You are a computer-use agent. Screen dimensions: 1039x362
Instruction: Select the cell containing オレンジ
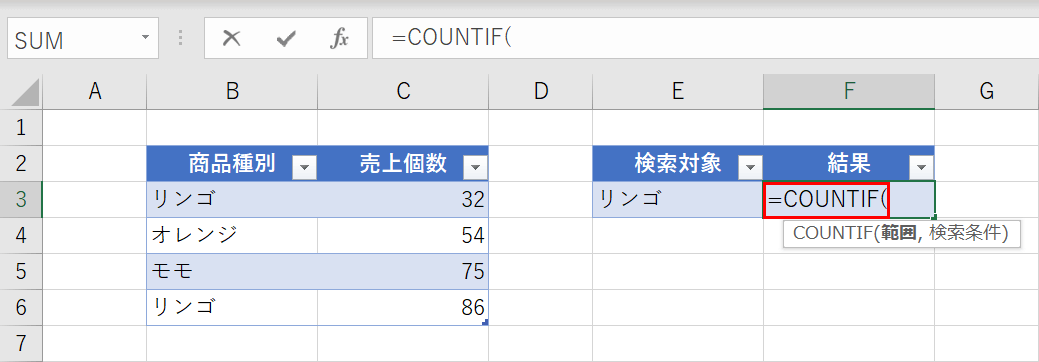click(232, 235)
